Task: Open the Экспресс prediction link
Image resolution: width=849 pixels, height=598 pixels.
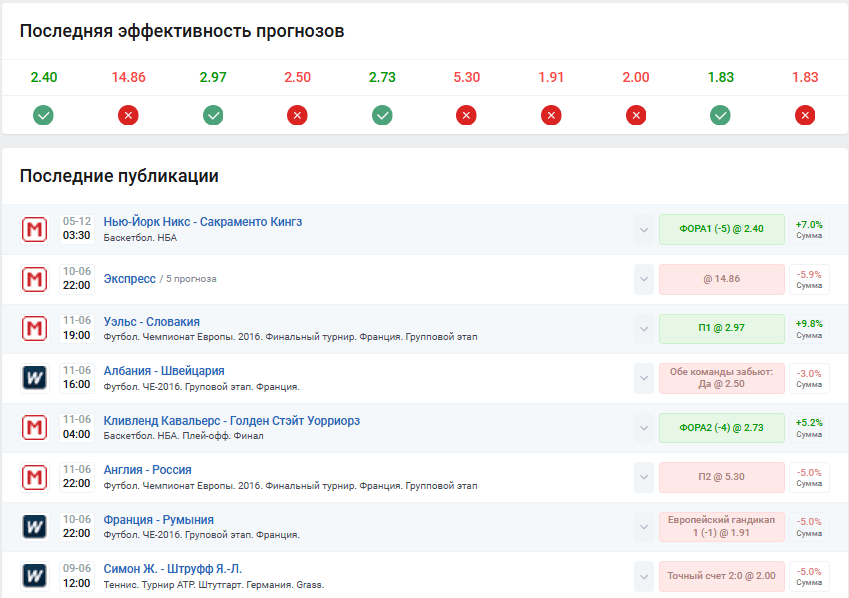Action: coord(129,278)
